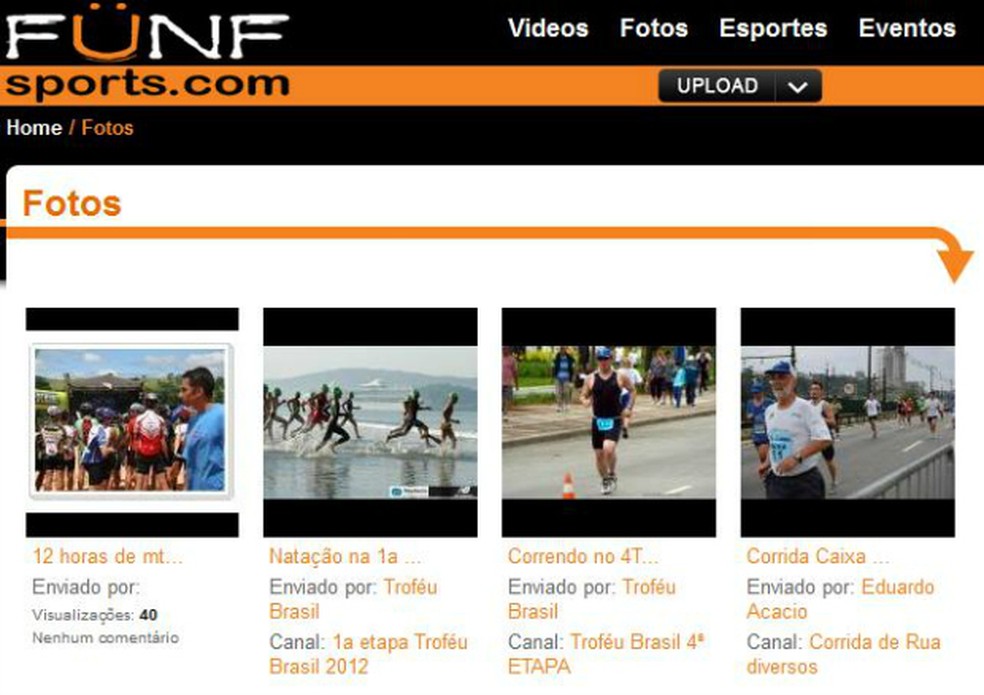The height and width of the screenshot is (695, 984).
Task: Click the UPLOAD button
Action: [718, 87]
